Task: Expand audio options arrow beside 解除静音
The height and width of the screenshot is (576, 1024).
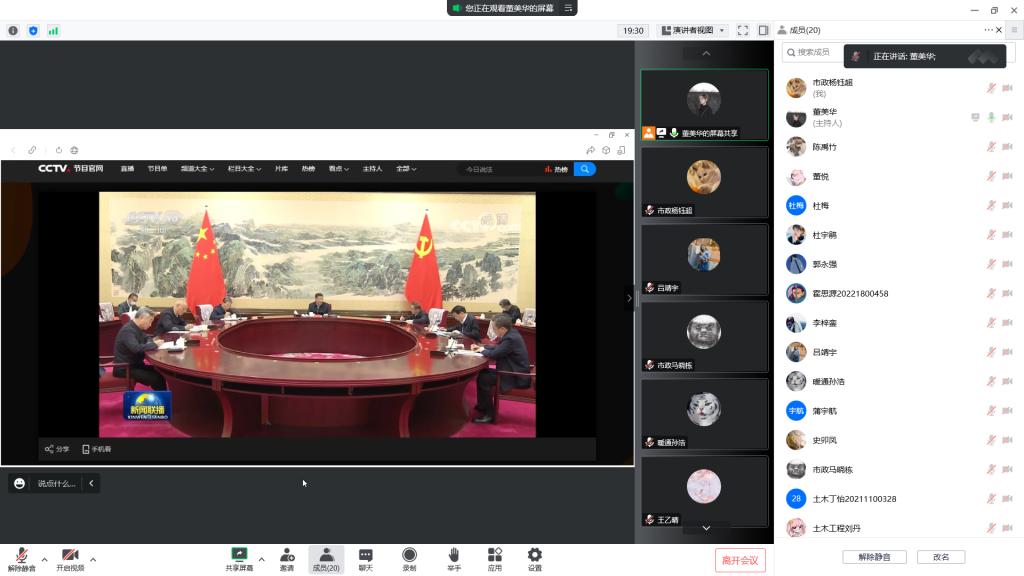Action: [44, 559]
